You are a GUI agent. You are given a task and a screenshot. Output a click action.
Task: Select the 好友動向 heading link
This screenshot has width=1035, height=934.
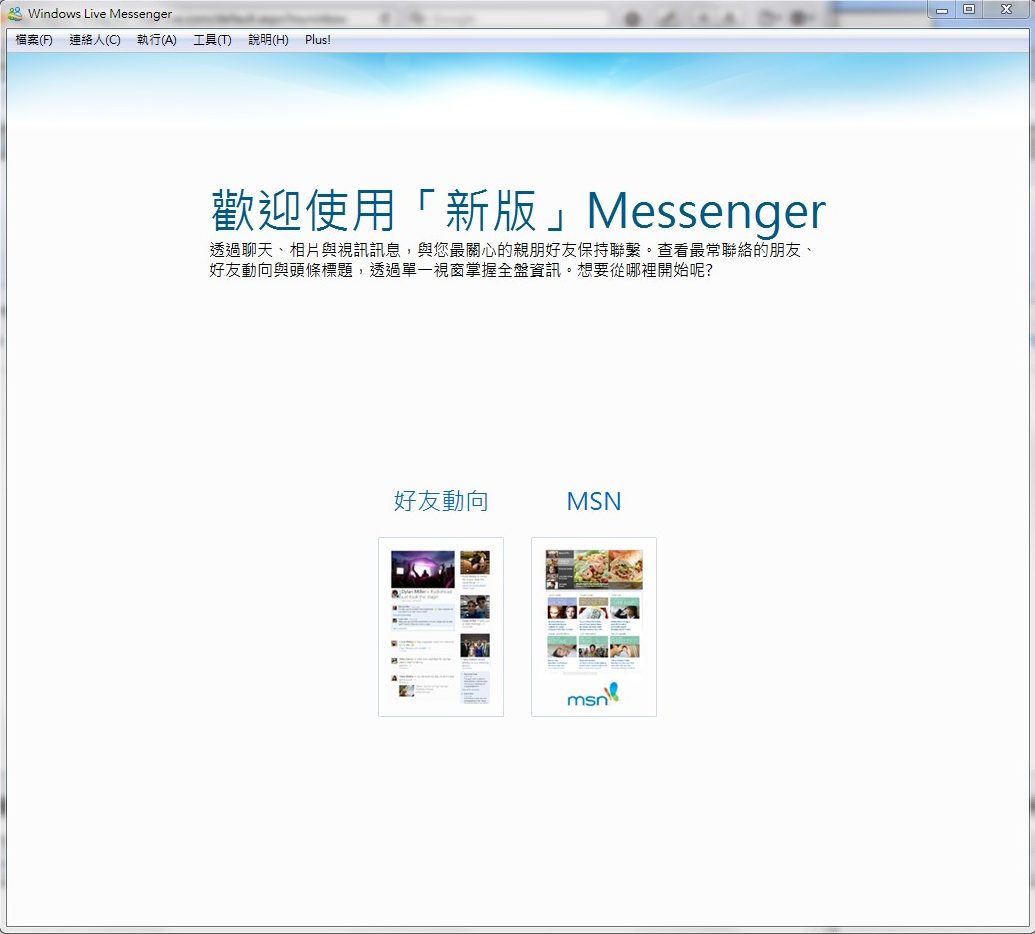coord(441,501)
